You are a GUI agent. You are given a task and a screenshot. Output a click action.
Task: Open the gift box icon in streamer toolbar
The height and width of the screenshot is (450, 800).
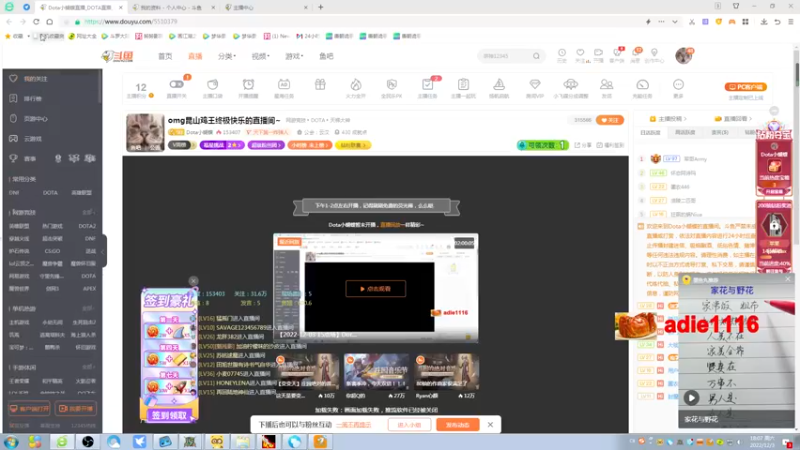(x=320, y=85)
